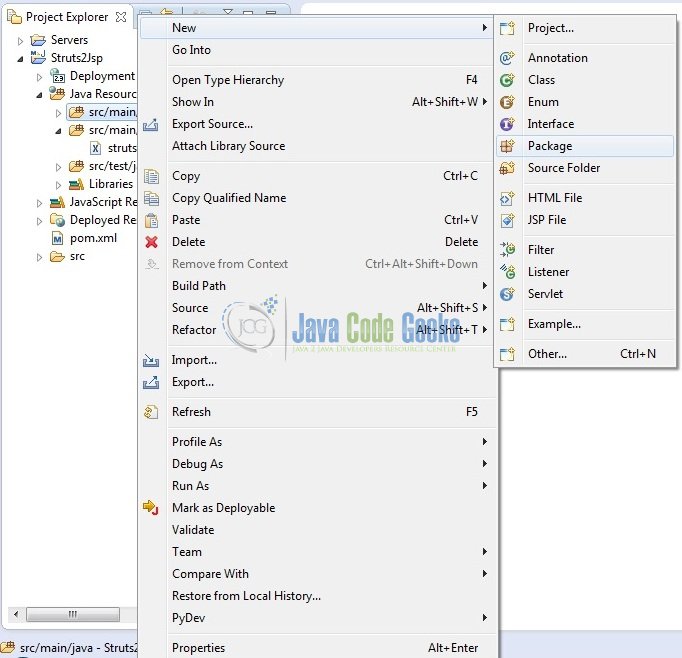This screenshot has width=682, height=658.
Task: Click the Refresh icon
Action: (x=151, y=412)
